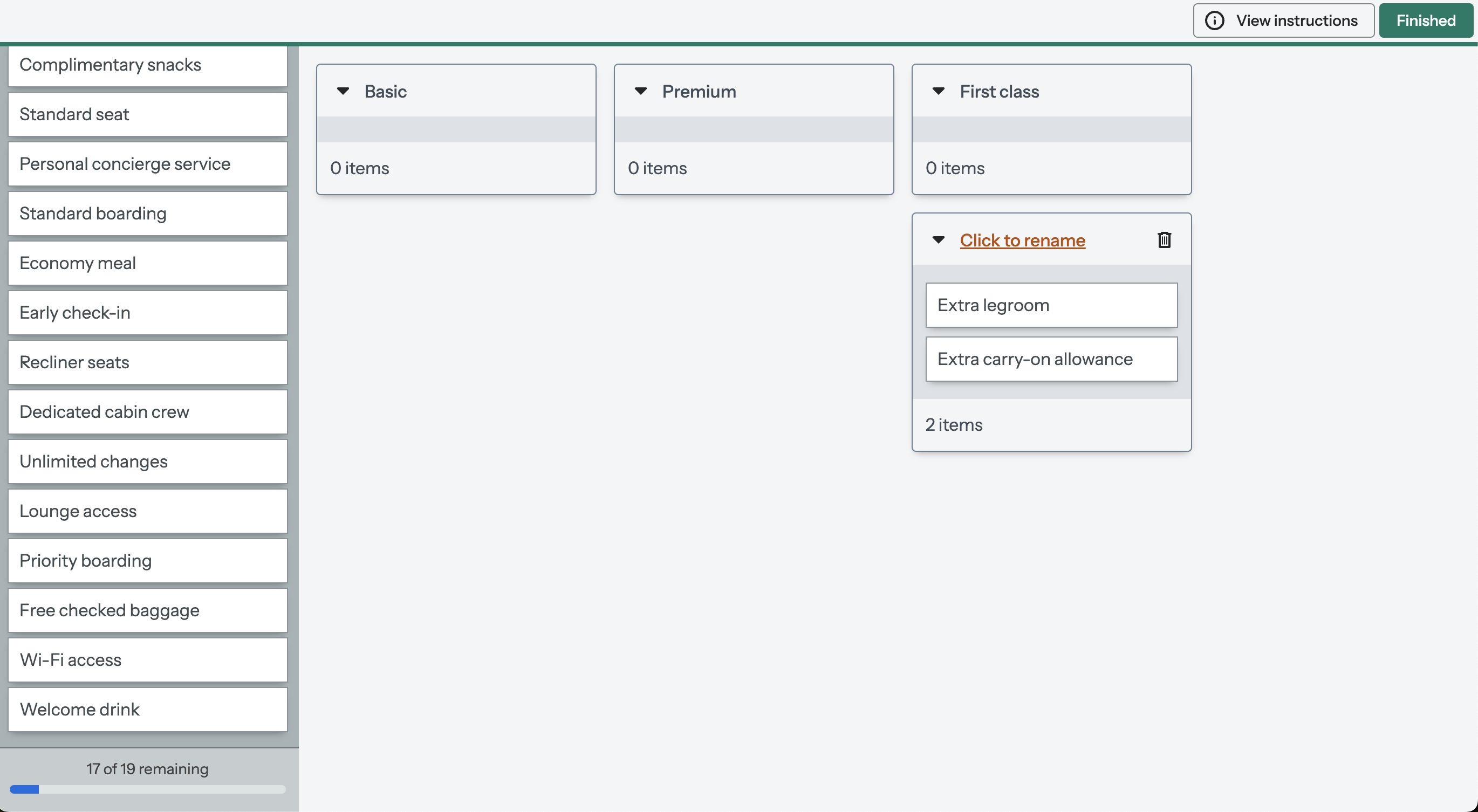Select the Dedicated cabin crew card

pos(147,412)
